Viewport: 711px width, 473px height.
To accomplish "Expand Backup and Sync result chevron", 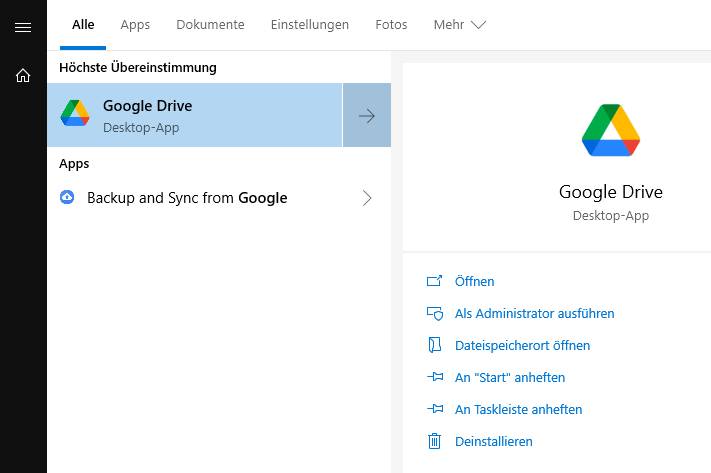I will click(x=367, y=198).
